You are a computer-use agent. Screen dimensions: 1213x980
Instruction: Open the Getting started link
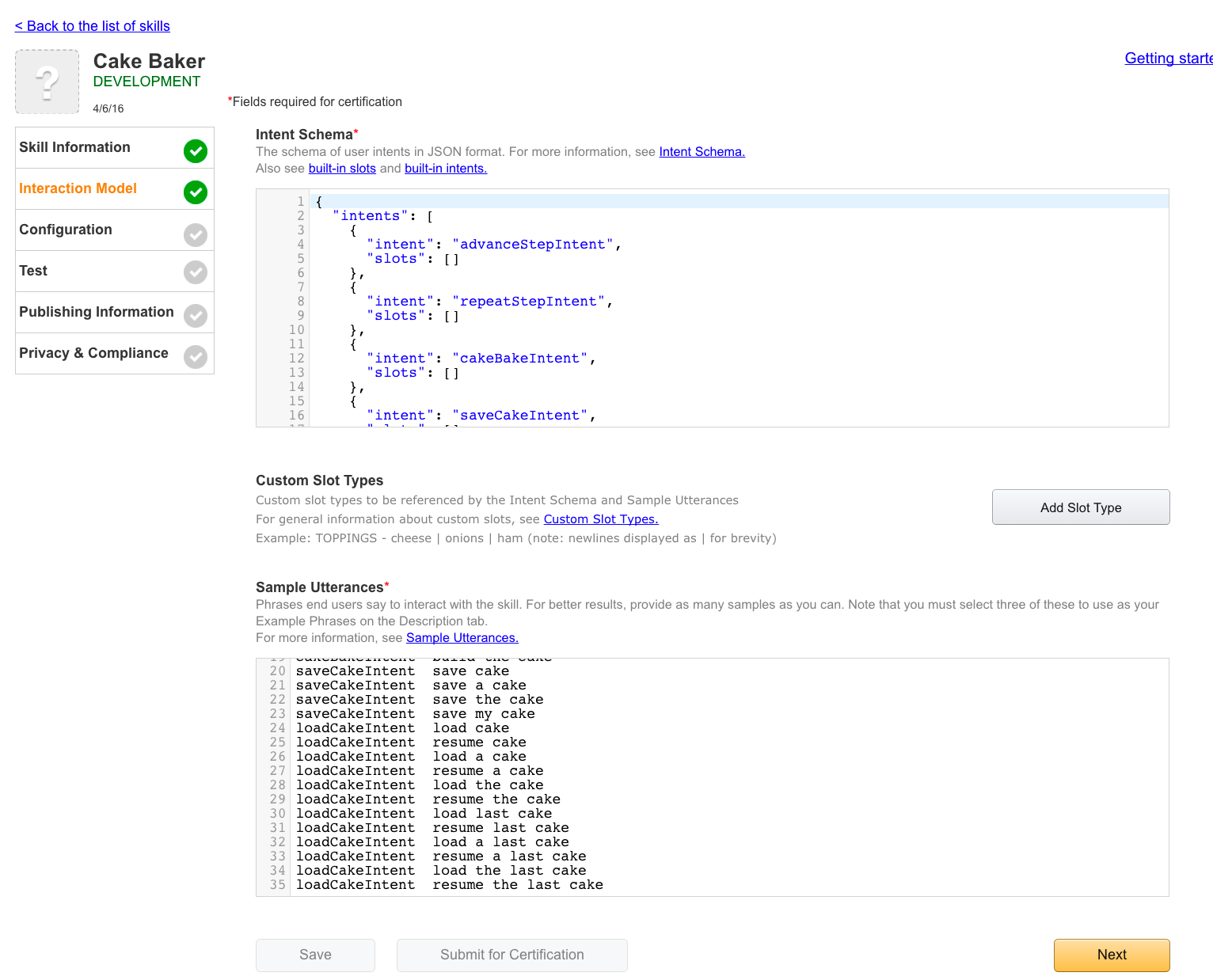point(1169,58)
